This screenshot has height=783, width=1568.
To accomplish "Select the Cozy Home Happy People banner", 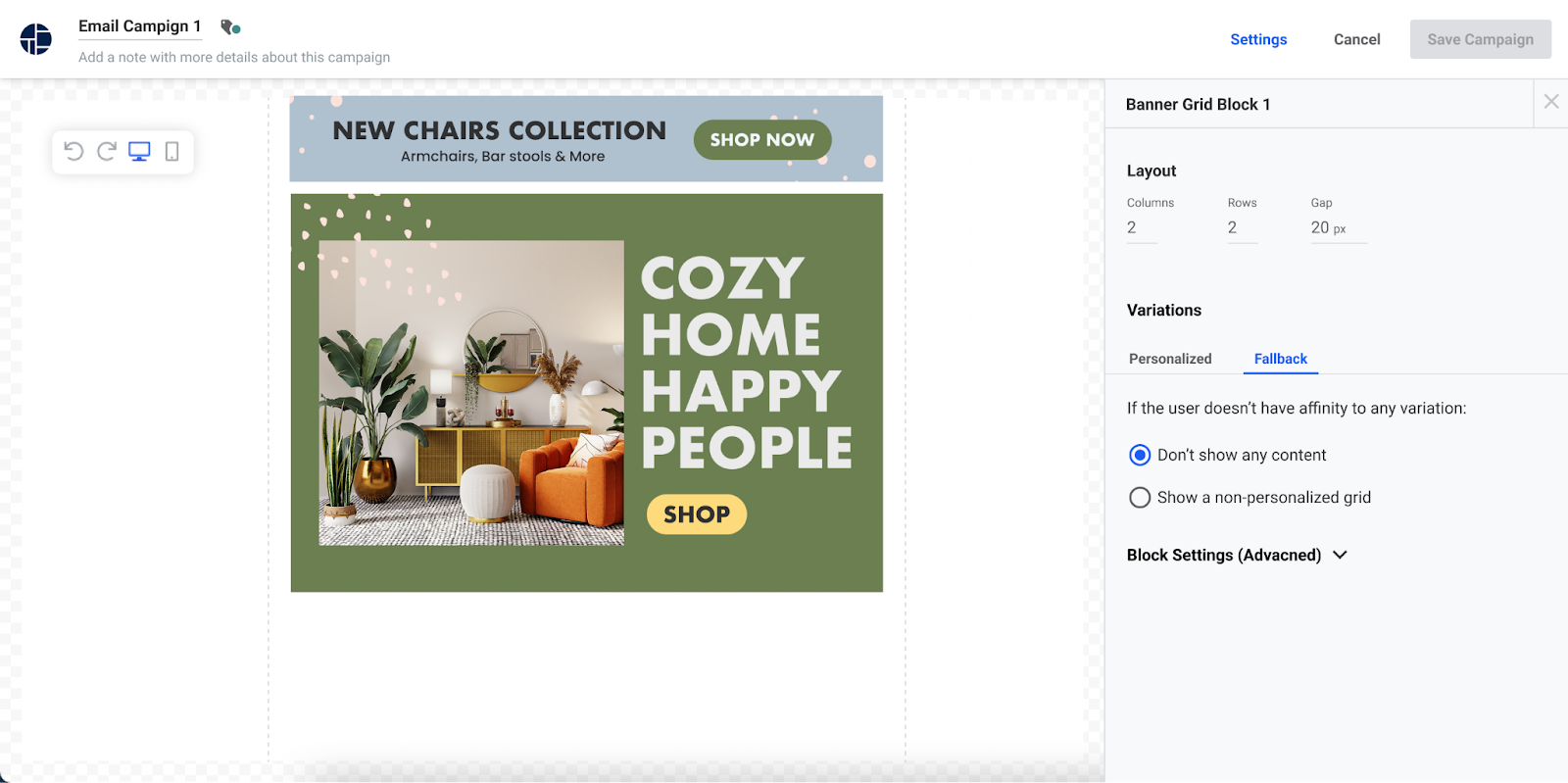I will 586,393.
